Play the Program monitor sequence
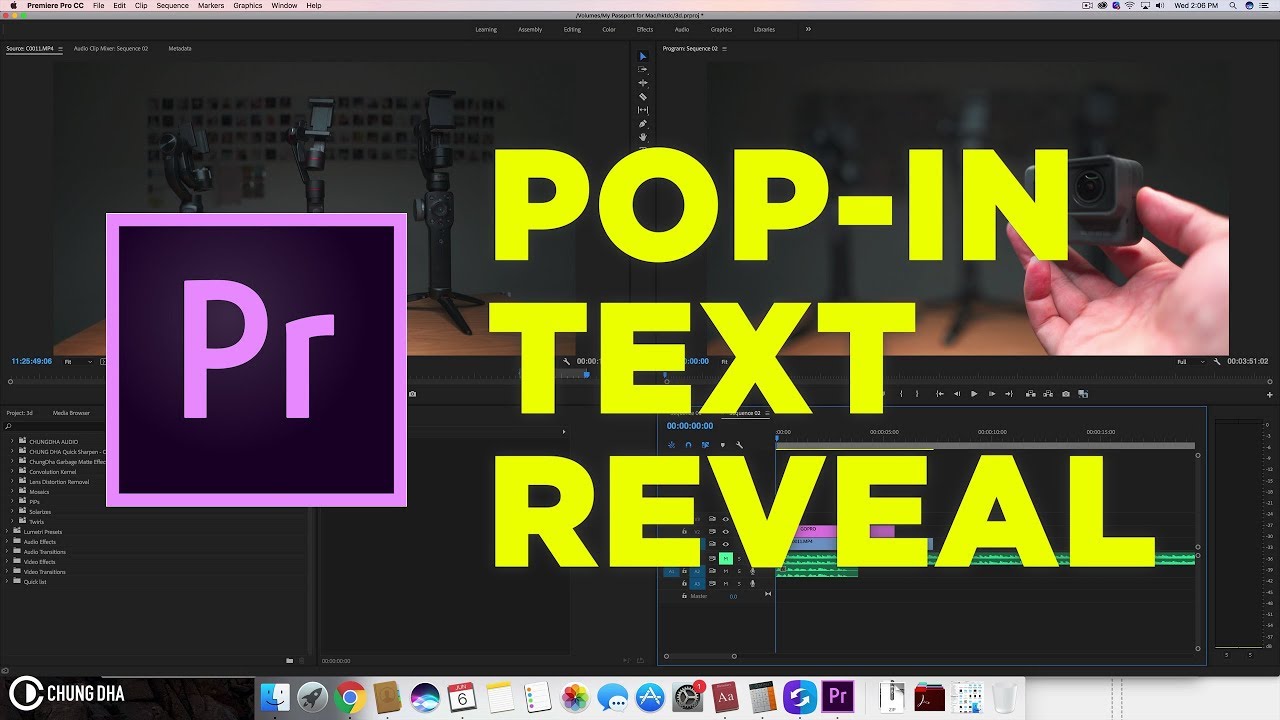1280x720 pixels. pyautogui.click(x=974, y=394)
